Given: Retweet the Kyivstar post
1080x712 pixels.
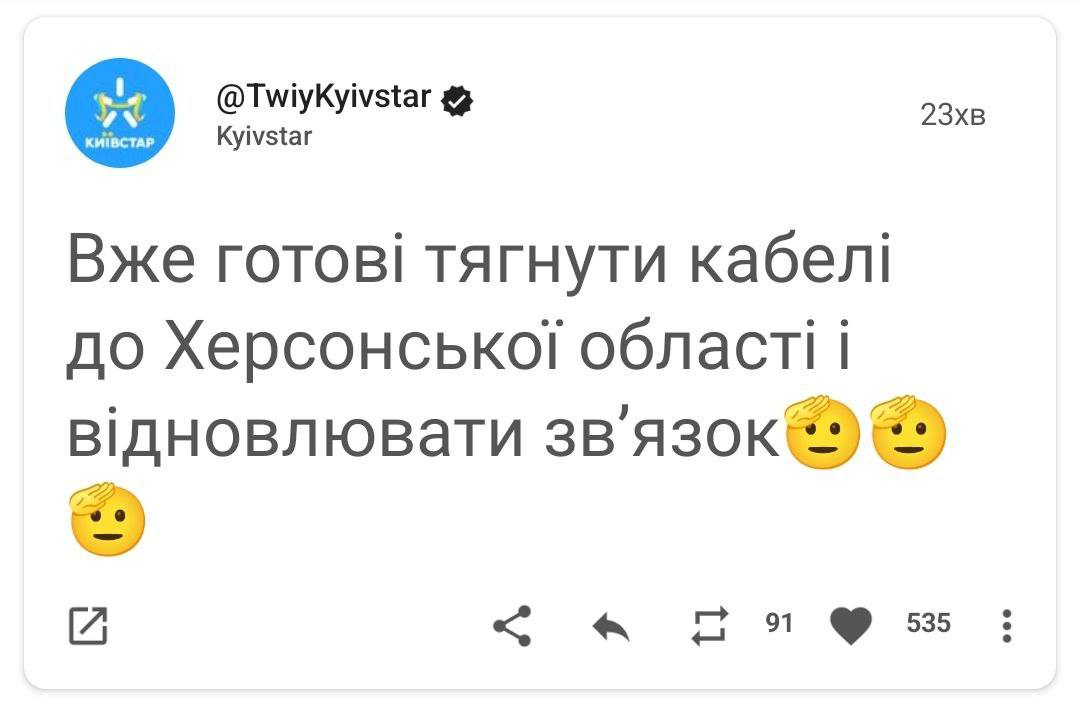Looking at the screenshot, I should [x=710, y=626].
